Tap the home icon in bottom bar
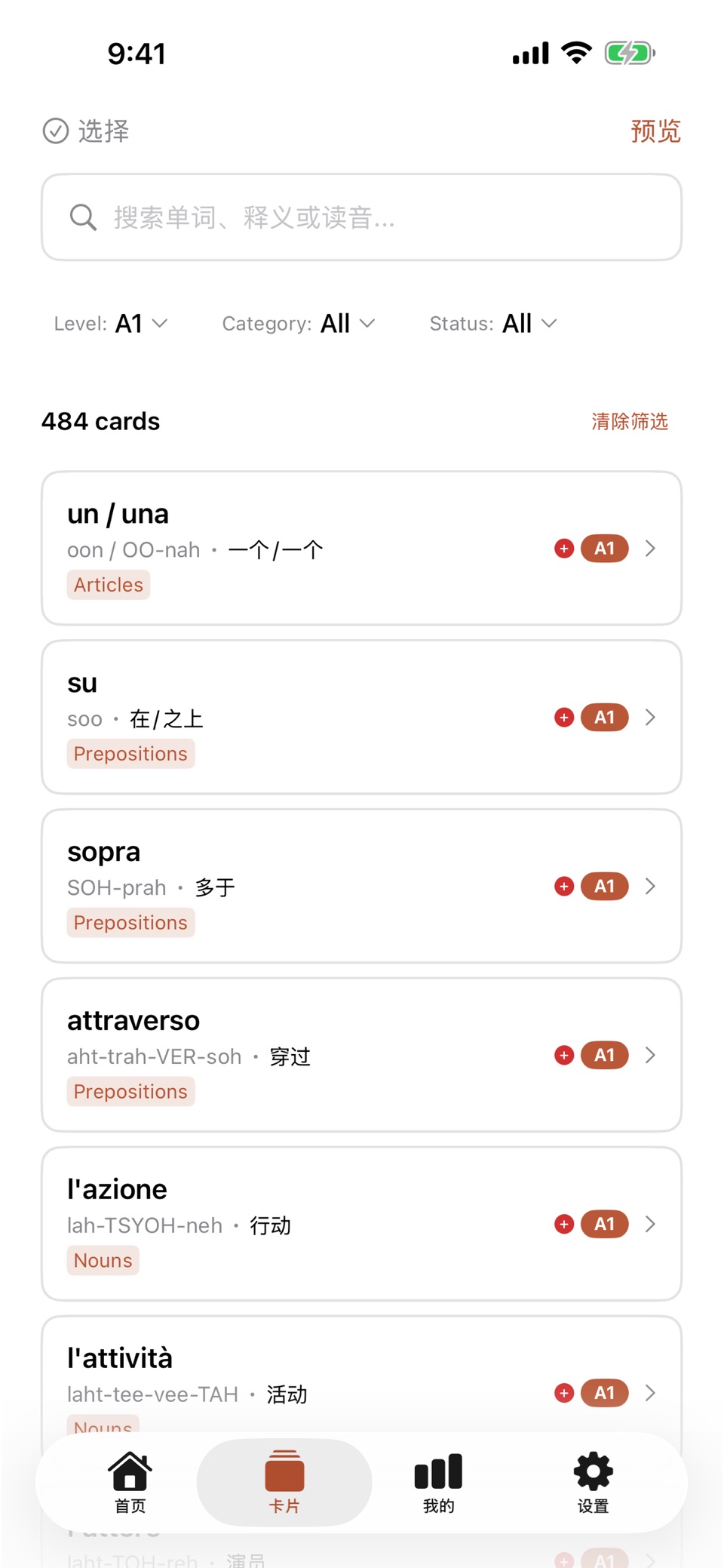724x1568 pixels. (130, 1471)
